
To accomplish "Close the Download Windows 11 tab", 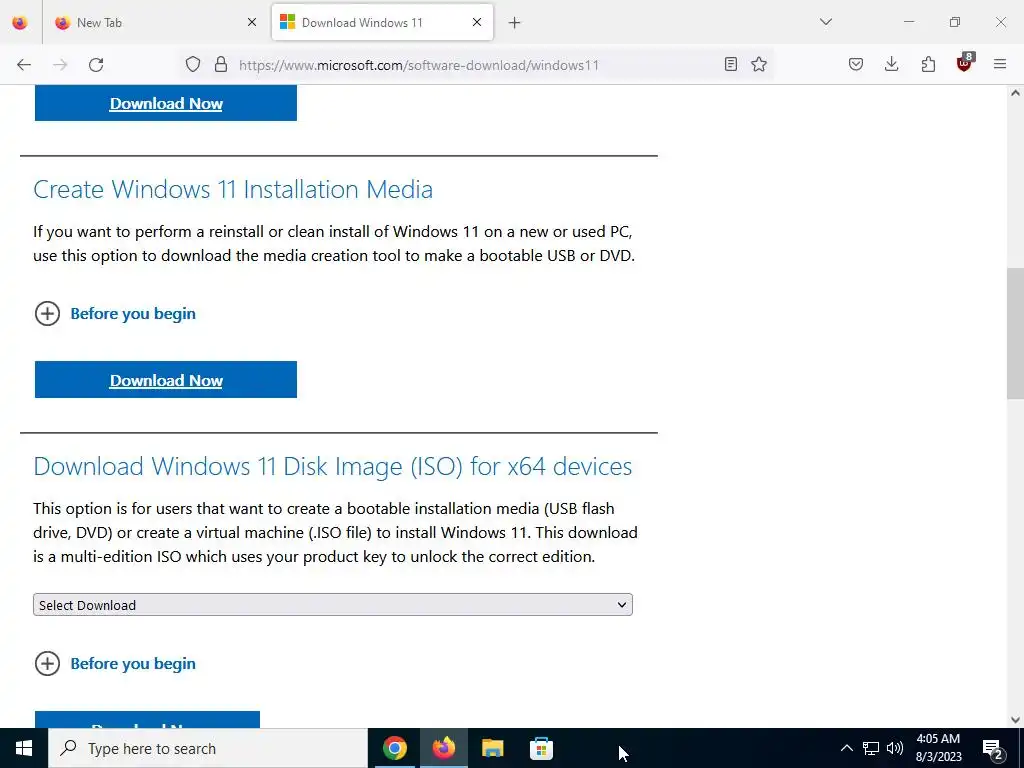I will click(477, 22).
